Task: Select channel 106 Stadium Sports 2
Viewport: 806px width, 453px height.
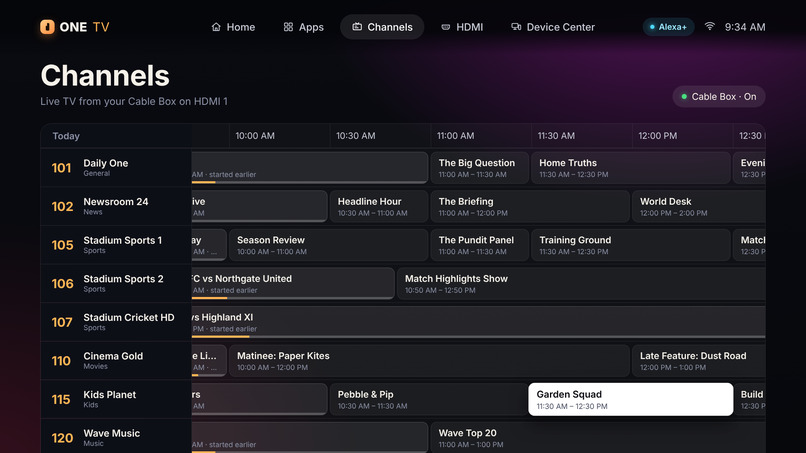Action: [x=116, y=283]
